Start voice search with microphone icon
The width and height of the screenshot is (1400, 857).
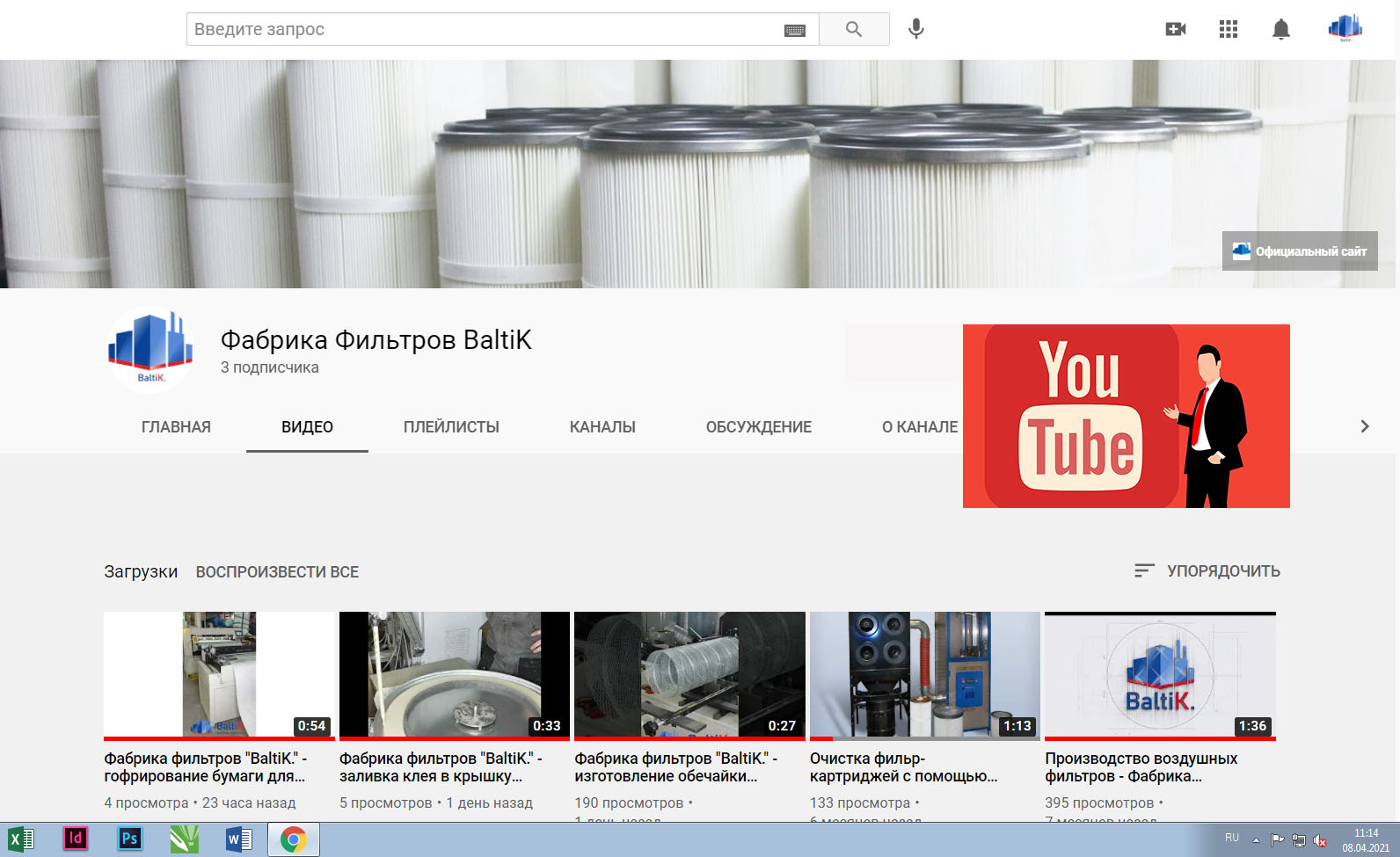tap(916, 29)
